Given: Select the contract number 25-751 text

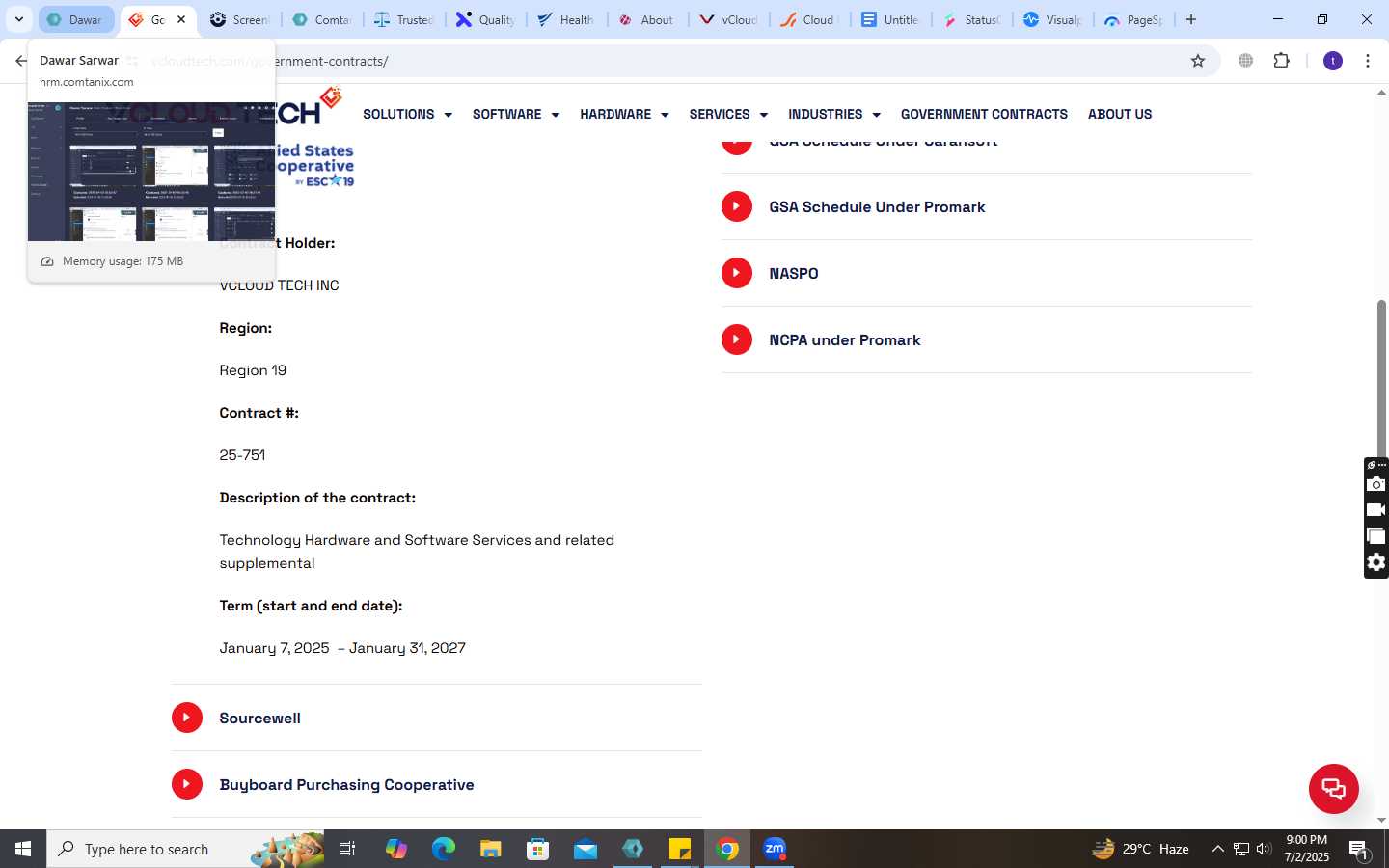Looking at the screenshot, I should [242, 455].
